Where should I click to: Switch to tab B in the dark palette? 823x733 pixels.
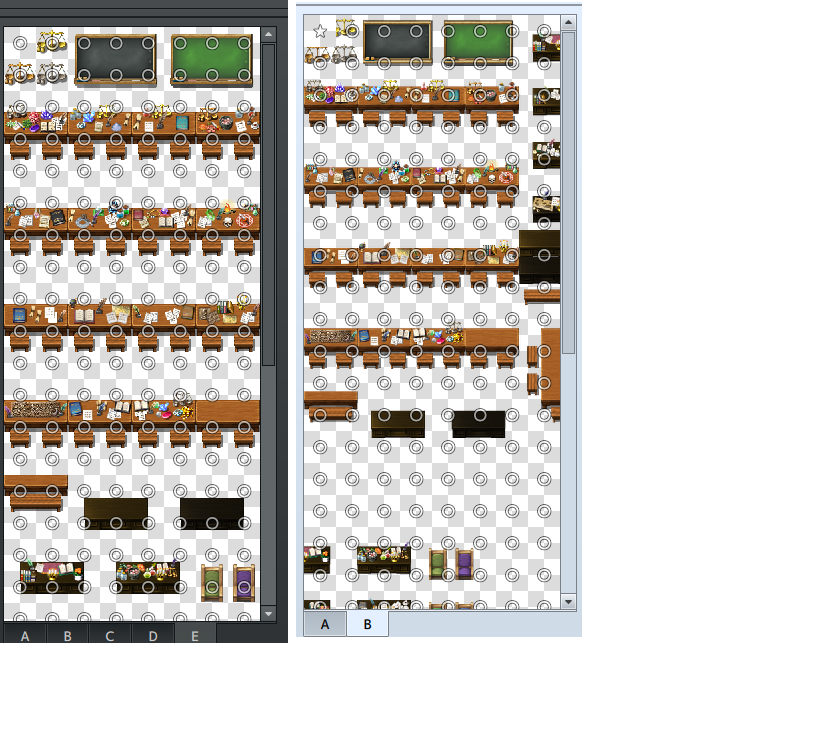(x=68, y=635)
